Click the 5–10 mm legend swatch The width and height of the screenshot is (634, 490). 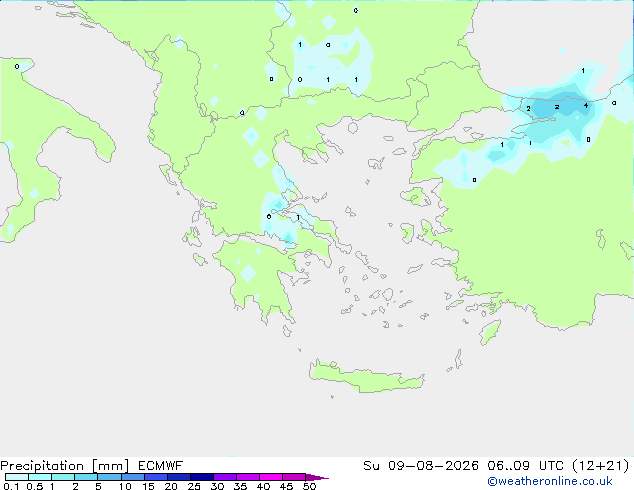[109, 477]
